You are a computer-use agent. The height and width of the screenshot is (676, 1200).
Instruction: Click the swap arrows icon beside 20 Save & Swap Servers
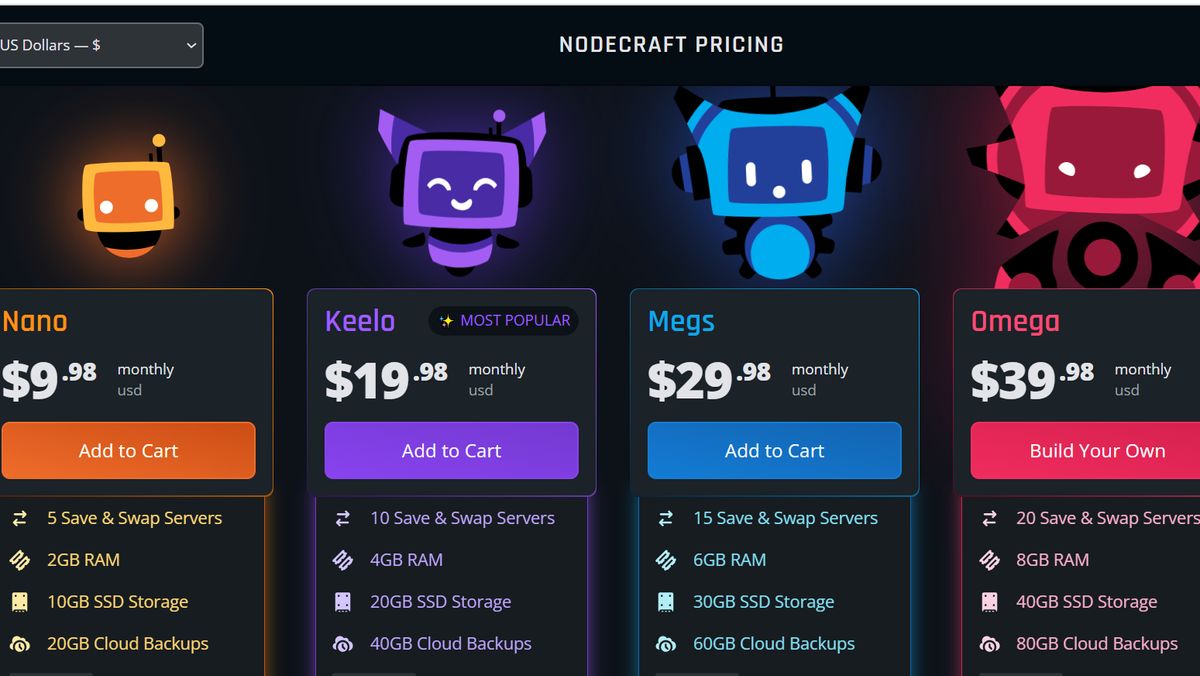(990, 518)
